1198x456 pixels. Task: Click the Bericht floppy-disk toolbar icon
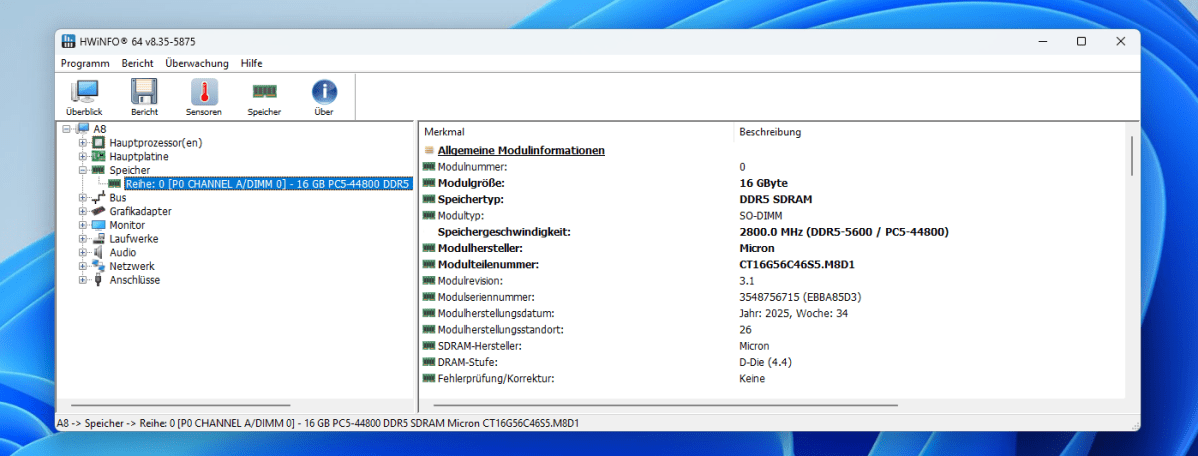click(144, 92)
